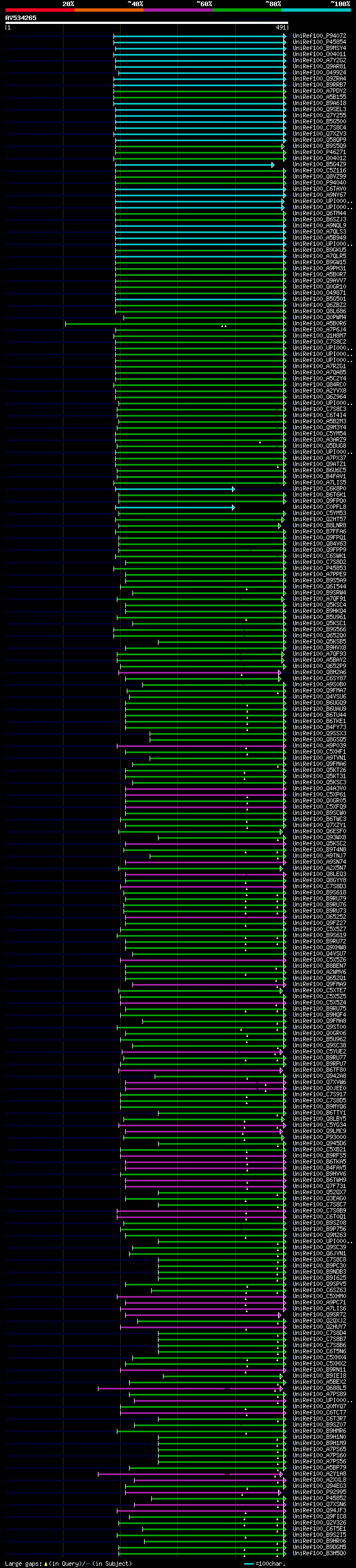Click the alignment bar for UniRef100_A5B0R6

(x=175, y=324)
